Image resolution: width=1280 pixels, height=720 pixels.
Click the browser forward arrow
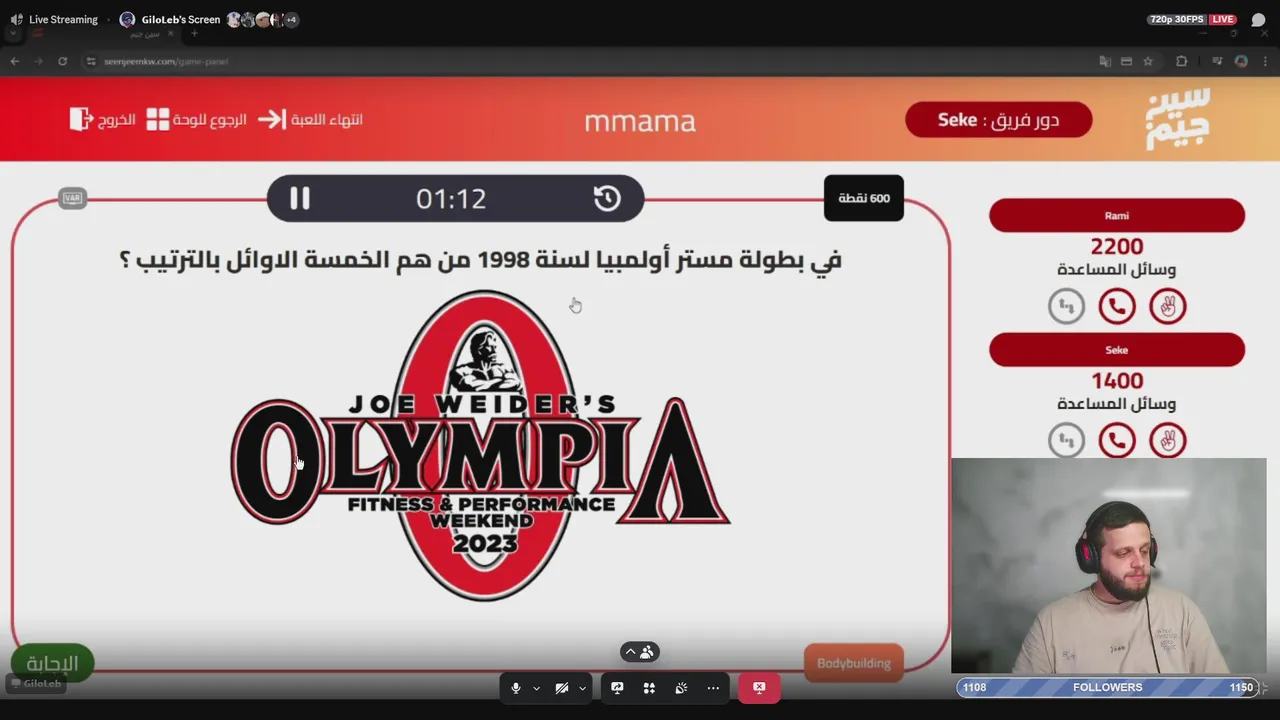pos(38,61)
